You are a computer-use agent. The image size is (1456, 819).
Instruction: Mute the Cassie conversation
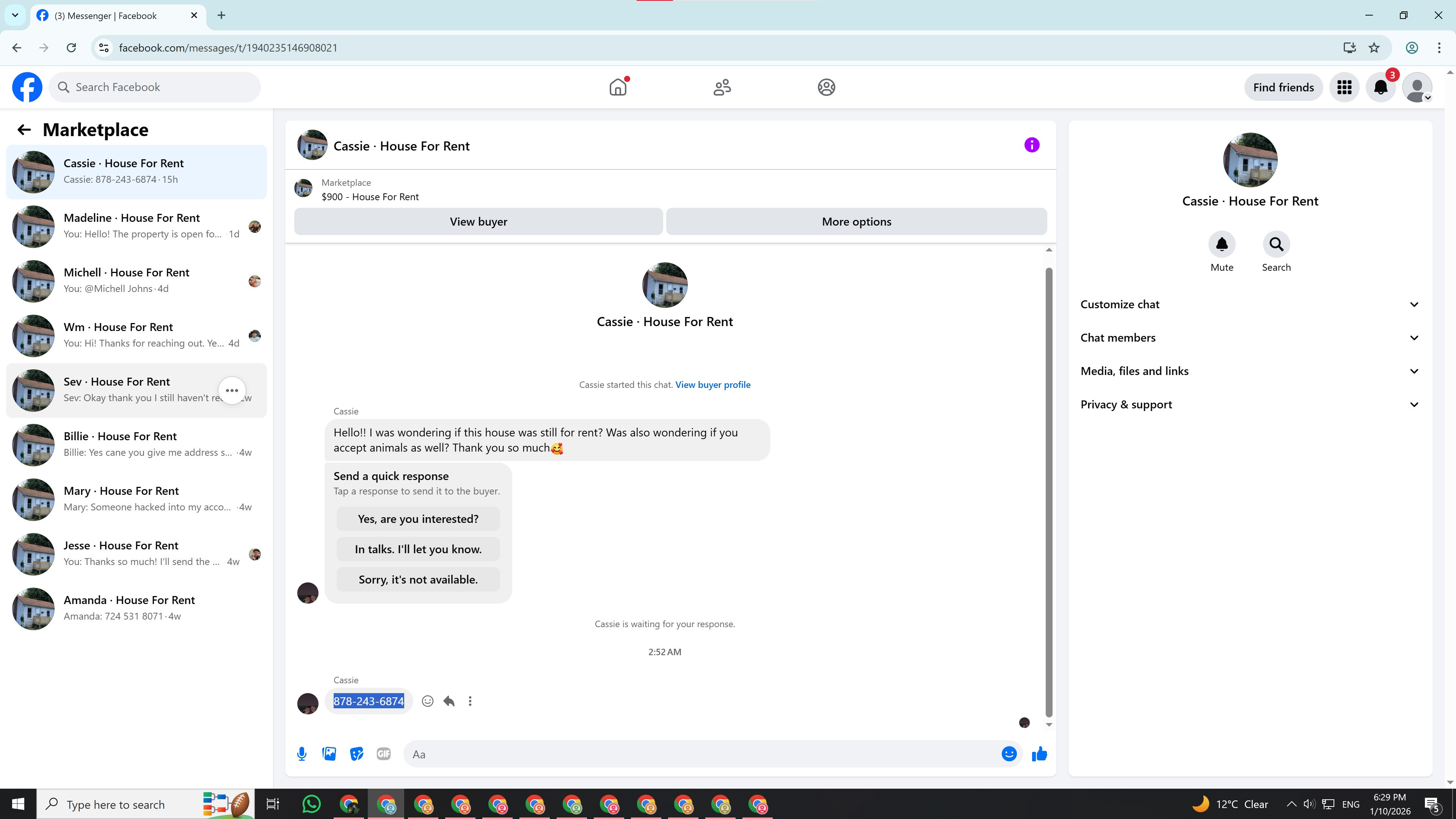tap(1221, 244)
